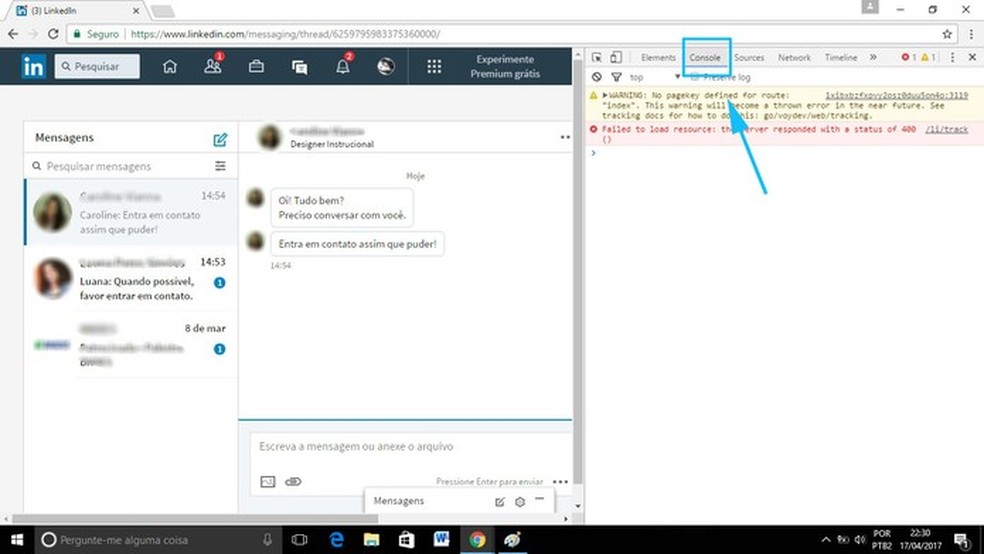Screen dimensions: 984x554
Task: Activate DevTools inspect element tool
Action: click(597, 57)
